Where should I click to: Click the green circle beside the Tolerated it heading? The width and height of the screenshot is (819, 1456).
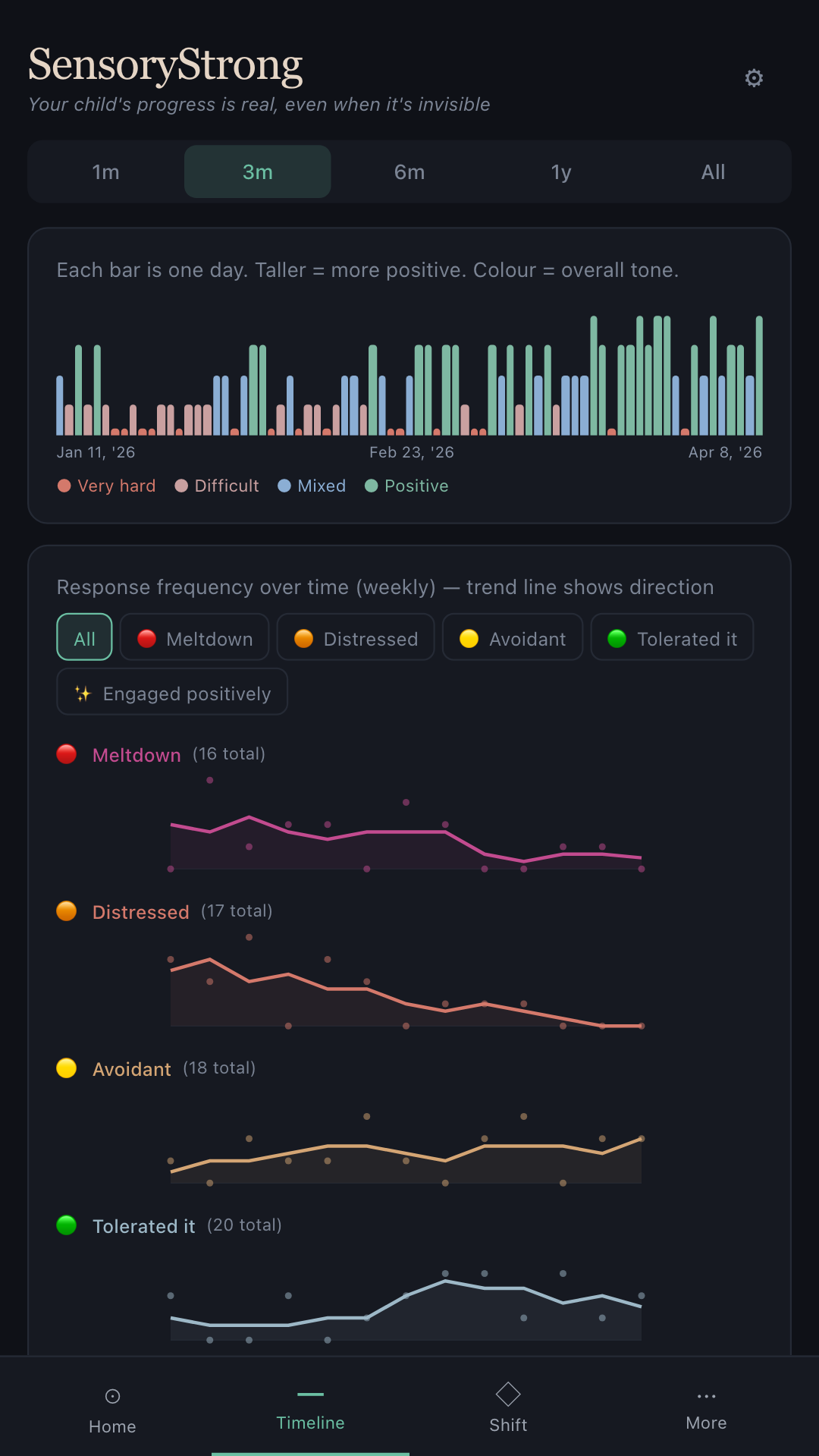tap(67, 1225)
